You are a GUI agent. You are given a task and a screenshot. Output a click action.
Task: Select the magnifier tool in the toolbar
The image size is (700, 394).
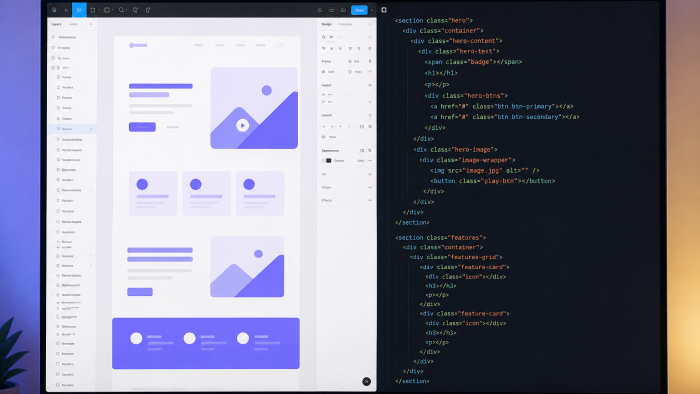pos(121,10)
